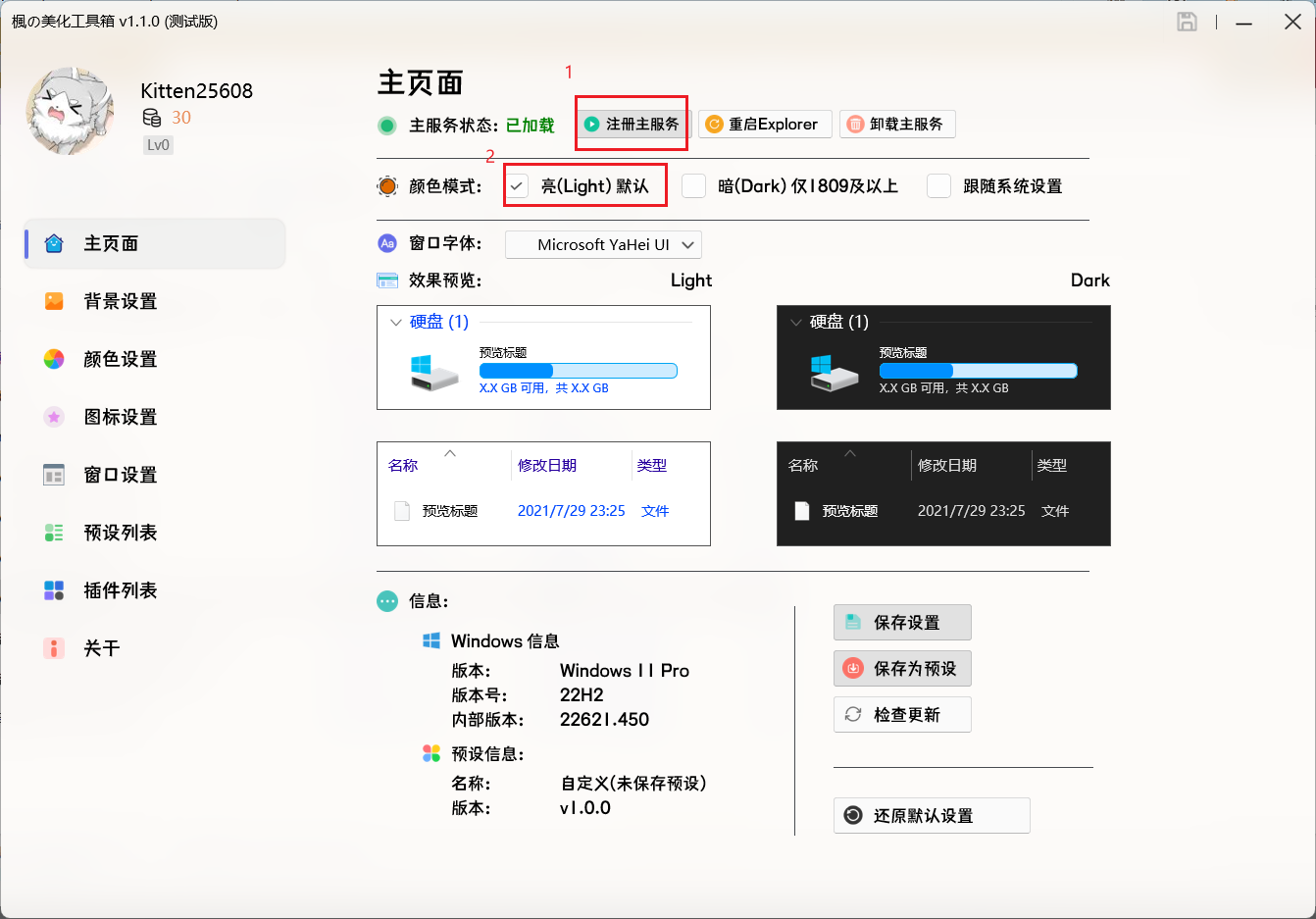This screenshot has width=1316, height=919.
Task: Click the 保存设置 button
Action: point(902,623)
